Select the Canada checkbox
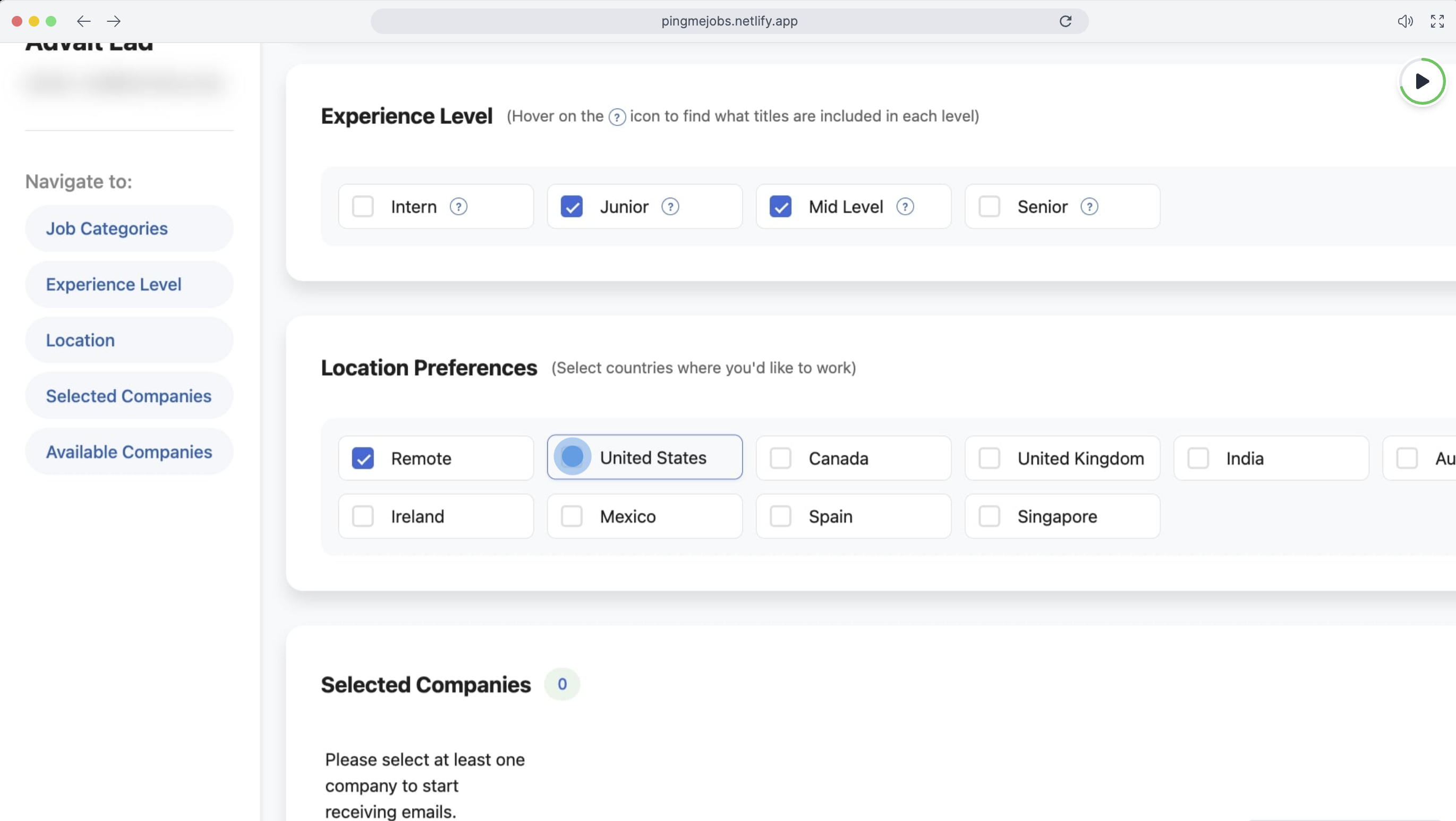 (780, 459)
